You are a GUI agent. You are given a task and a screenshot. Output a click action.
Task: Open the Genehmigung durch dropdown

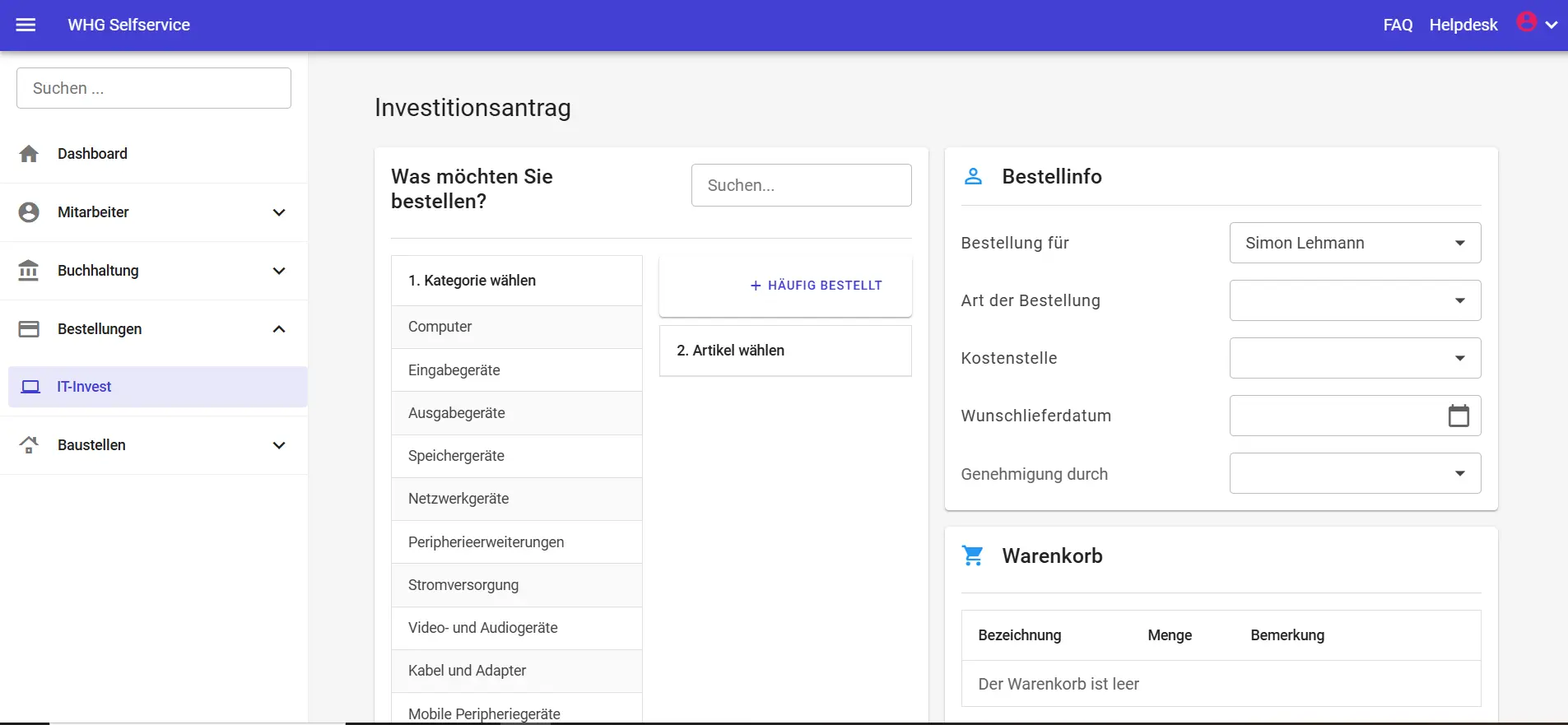(1355, 473)
